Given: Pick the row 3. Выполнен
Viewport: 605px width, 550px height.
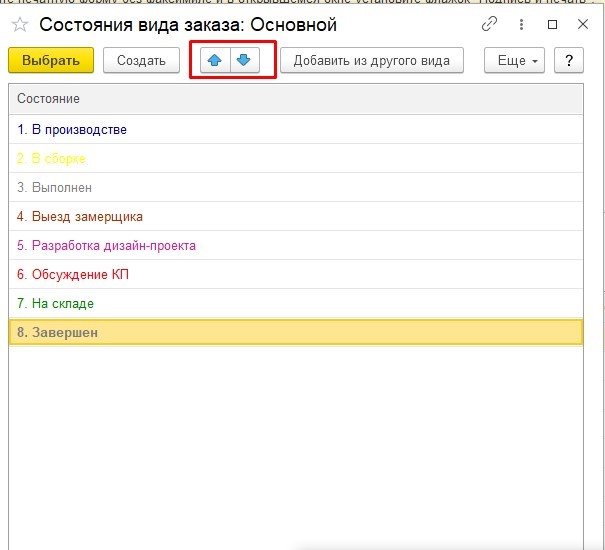Looking at the screenshot, I should 55,187.
